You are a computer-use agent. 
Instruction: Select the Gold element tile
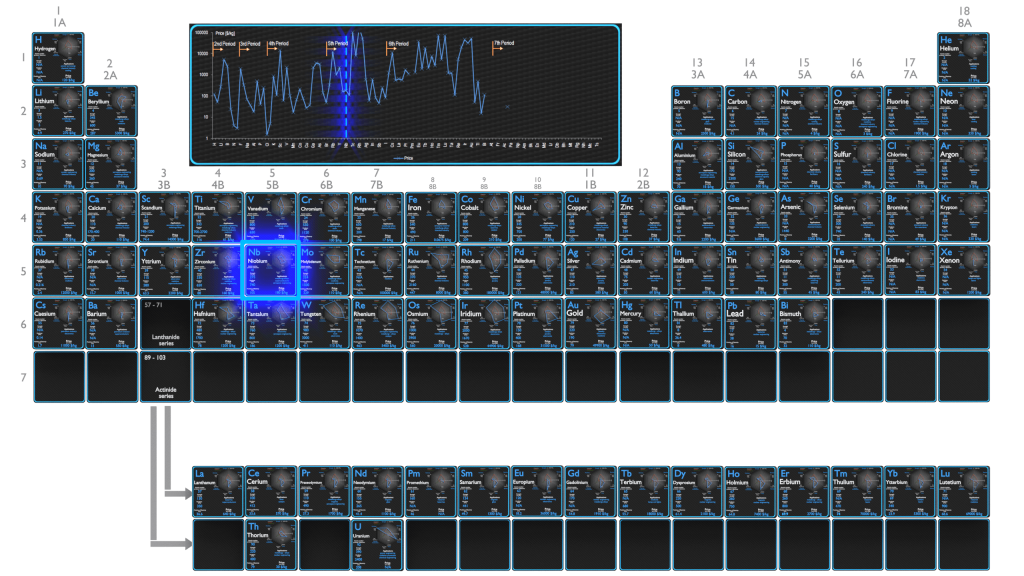coord(590,323)
